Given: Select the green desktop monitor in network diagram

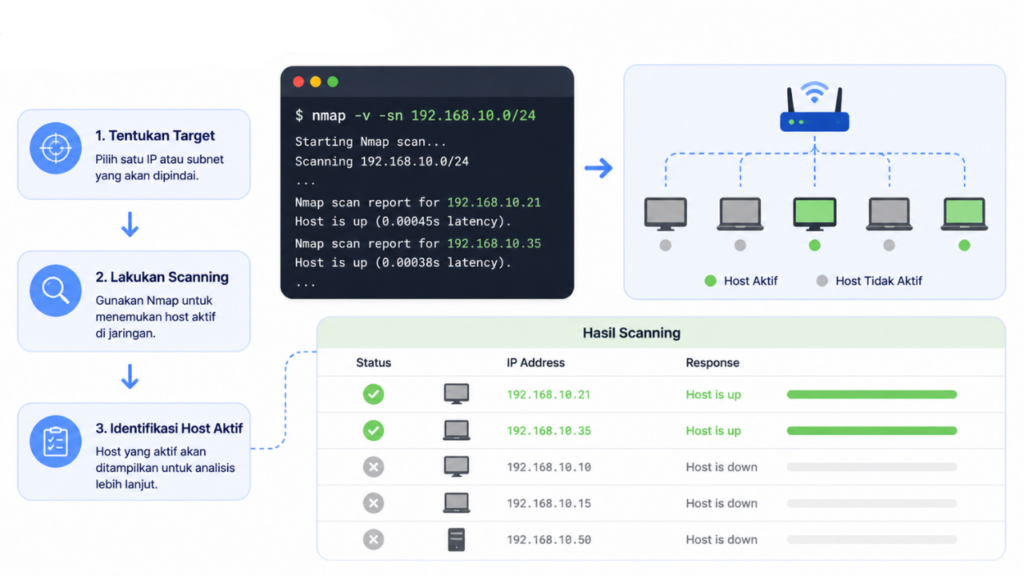Looking at the screenshot, I should coord(814,214).
